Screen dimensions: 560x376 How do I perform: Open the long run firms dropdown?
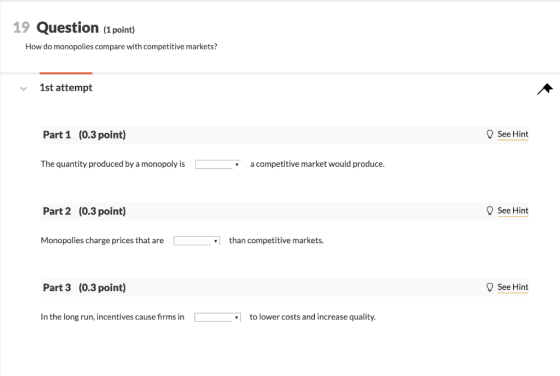tap(218, 317)
